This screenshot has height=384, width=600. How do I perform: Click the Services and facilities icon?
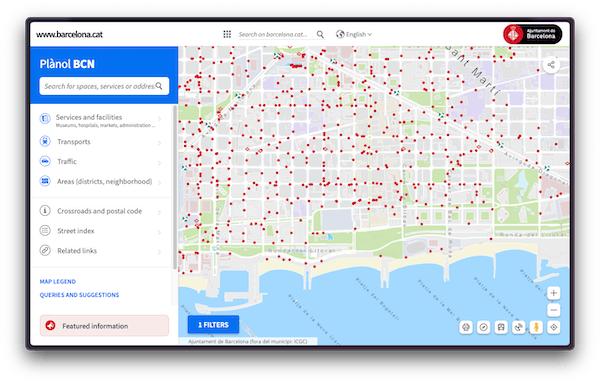(x=45, y=119)
